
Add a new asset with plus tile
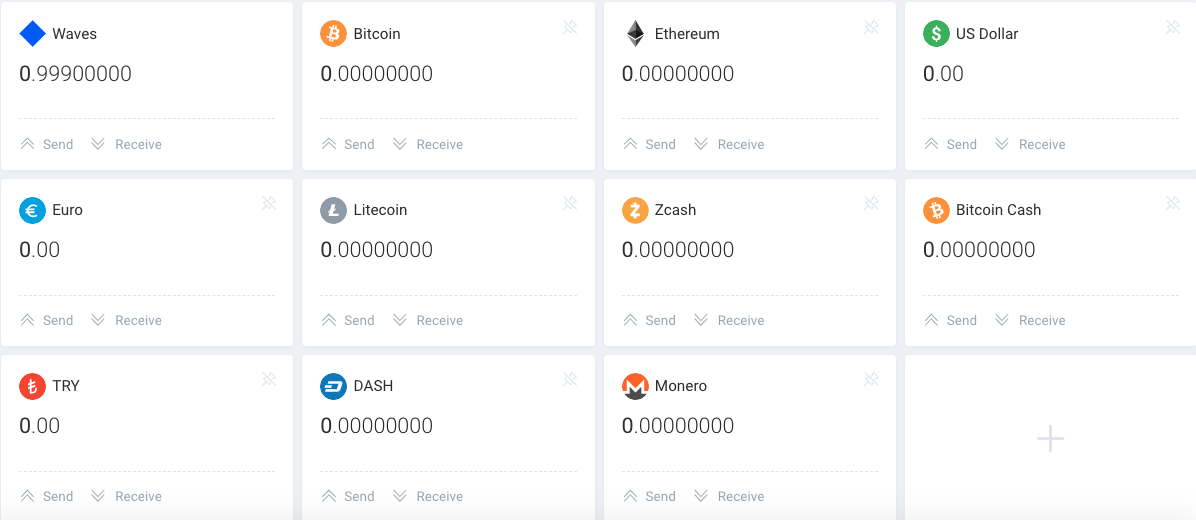pyautogui.click(x=1050, y=438)
